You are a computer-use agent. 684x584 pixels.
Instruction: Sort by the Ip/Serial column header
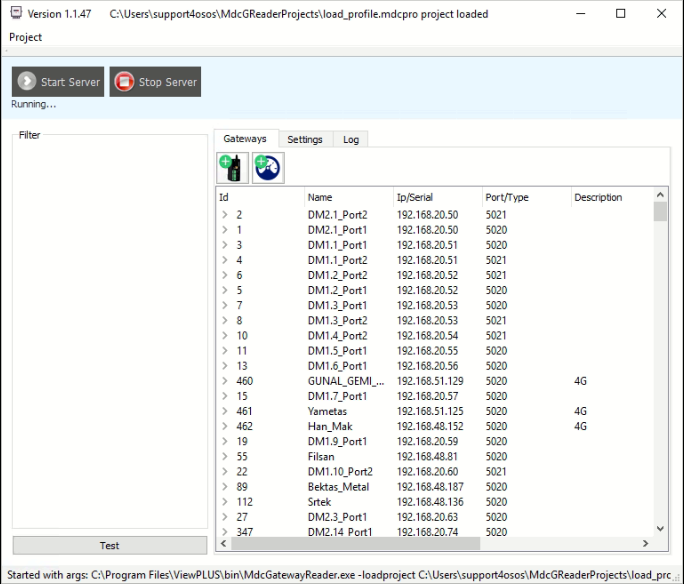(415, 197)
